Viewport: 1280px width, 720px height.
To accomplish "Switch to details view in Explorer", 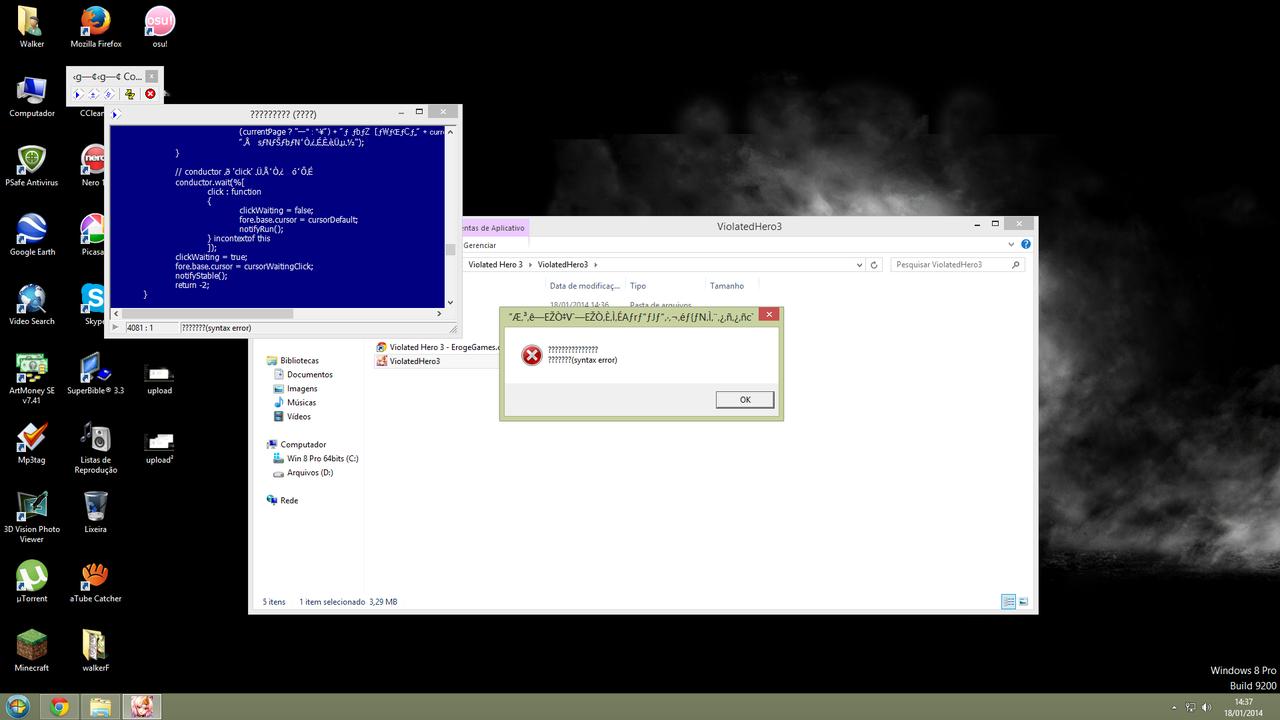I will point(1008,602).
